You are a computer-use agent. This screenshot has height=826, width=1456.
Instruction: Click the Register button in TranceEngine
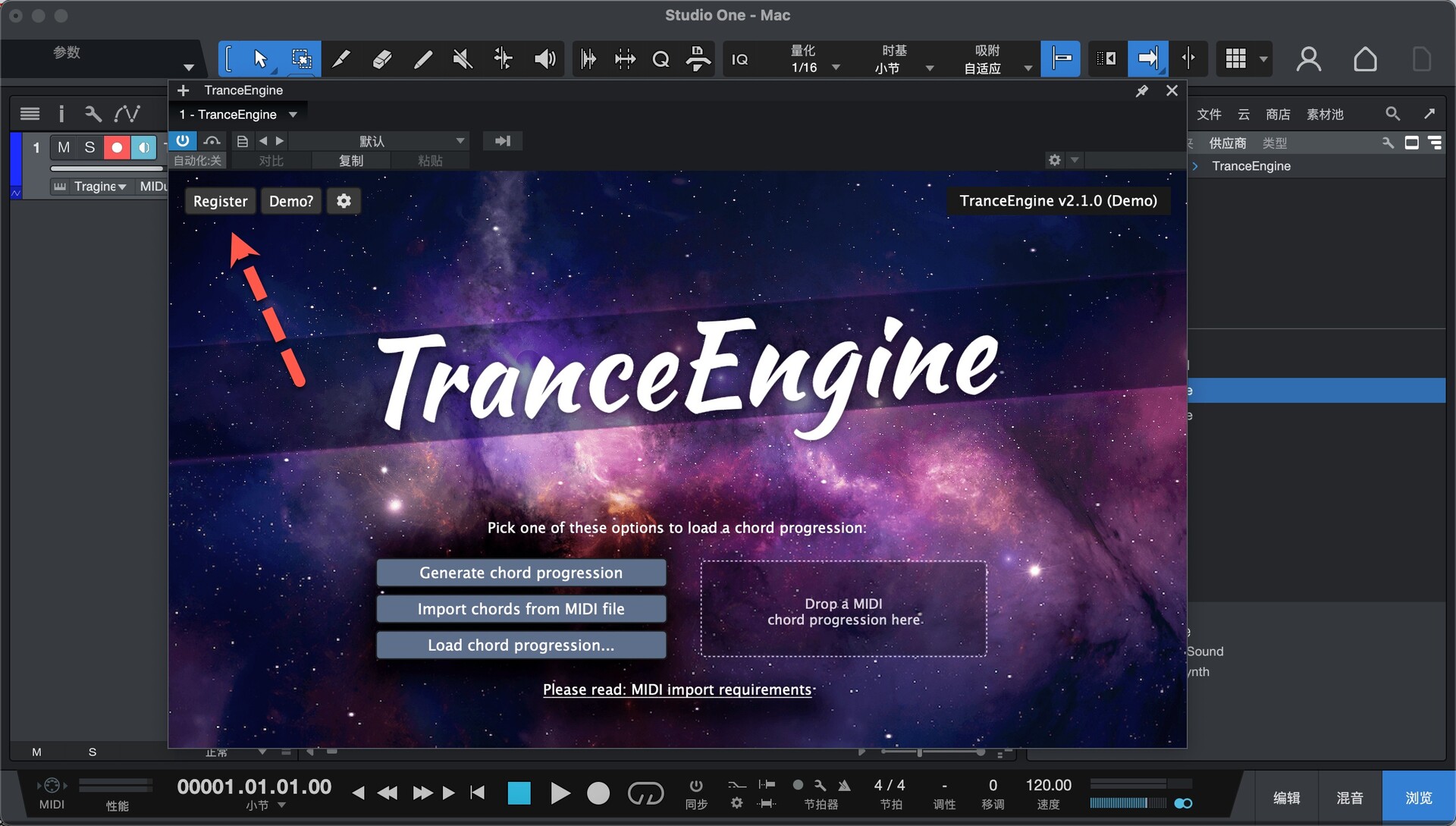[x=221, y=201]
